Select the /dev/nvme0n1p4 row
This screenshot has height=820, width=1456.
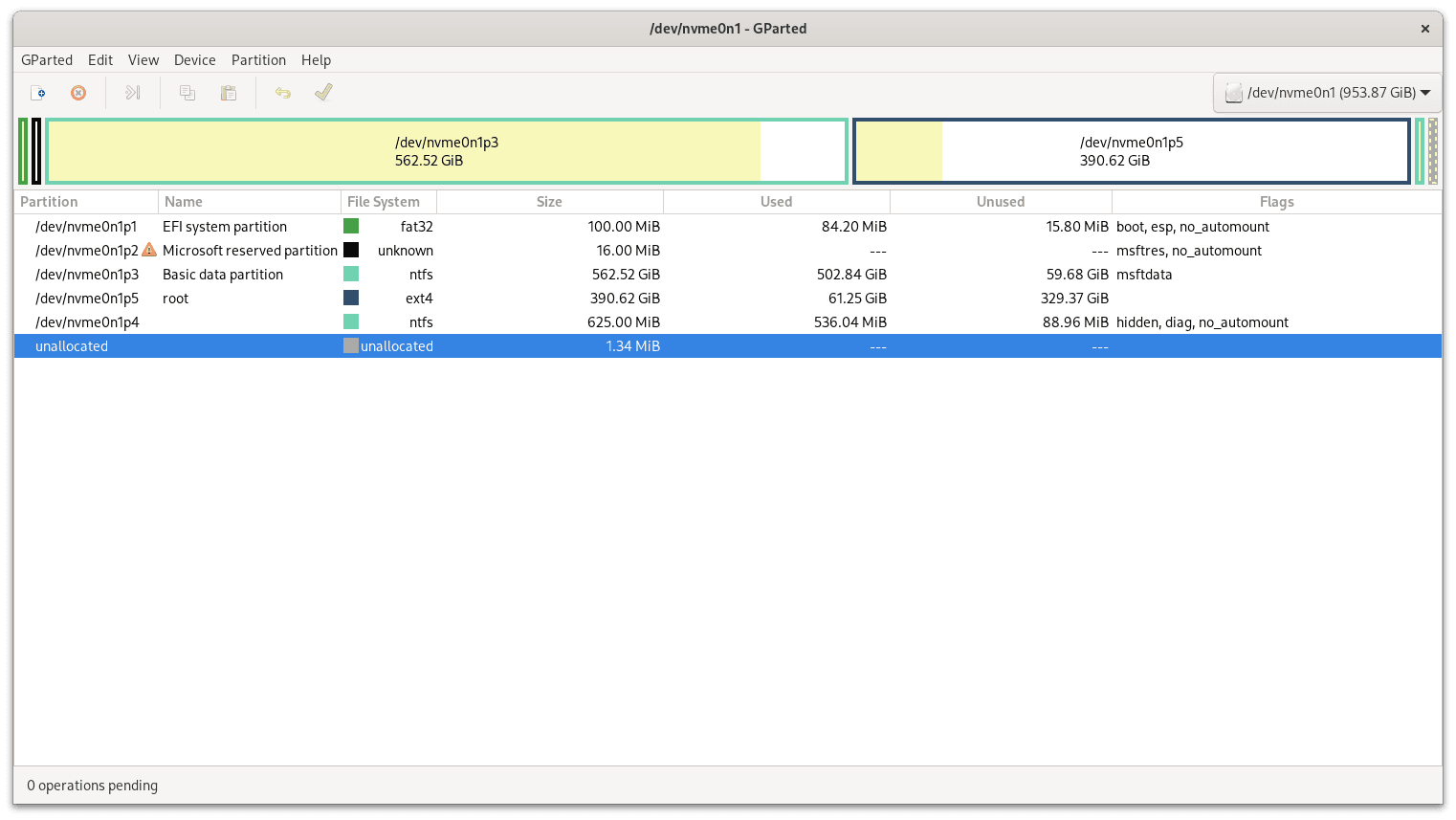click(728, 321)
